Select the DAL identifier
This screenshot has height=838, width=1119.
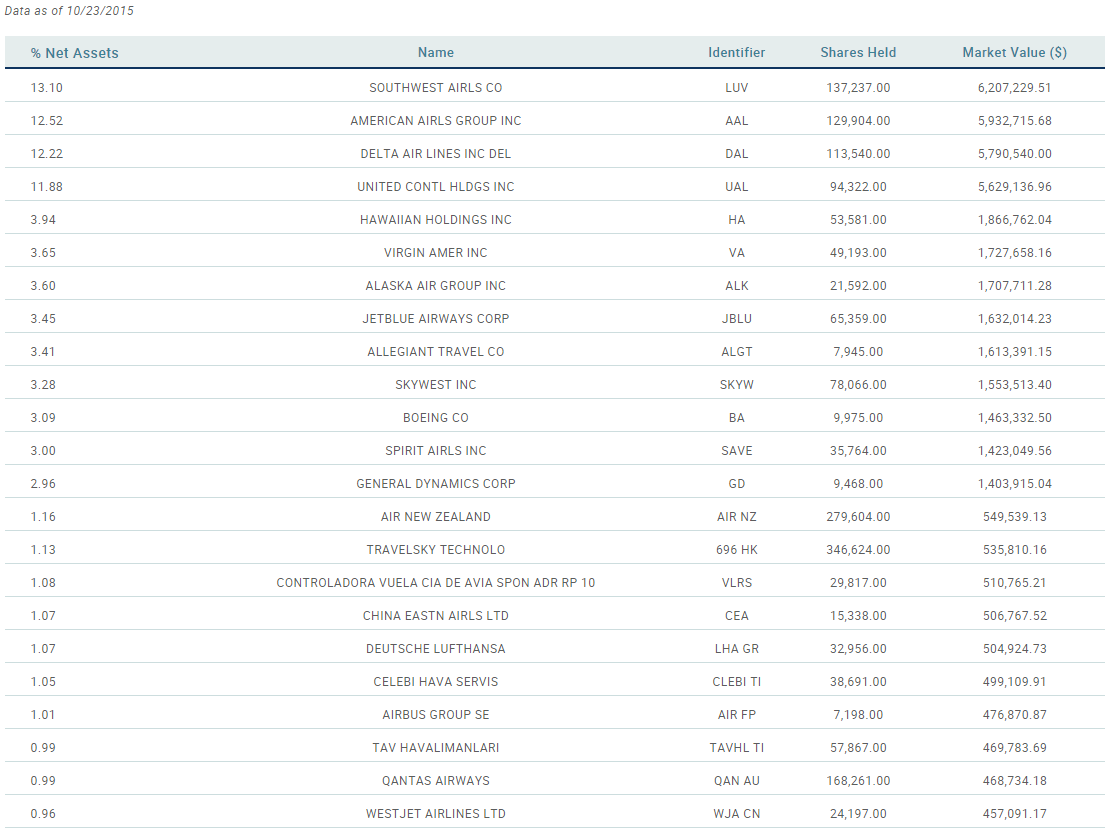point(736,153)
